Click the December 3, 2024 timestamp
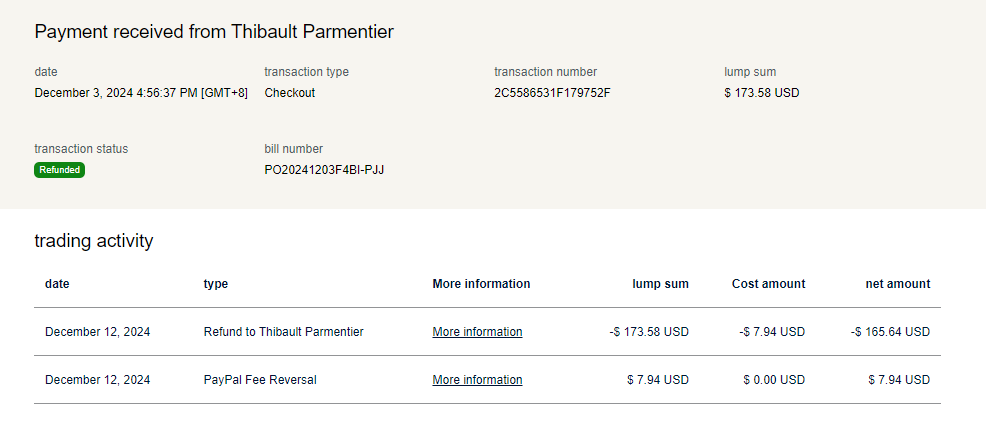 (140, 93)
